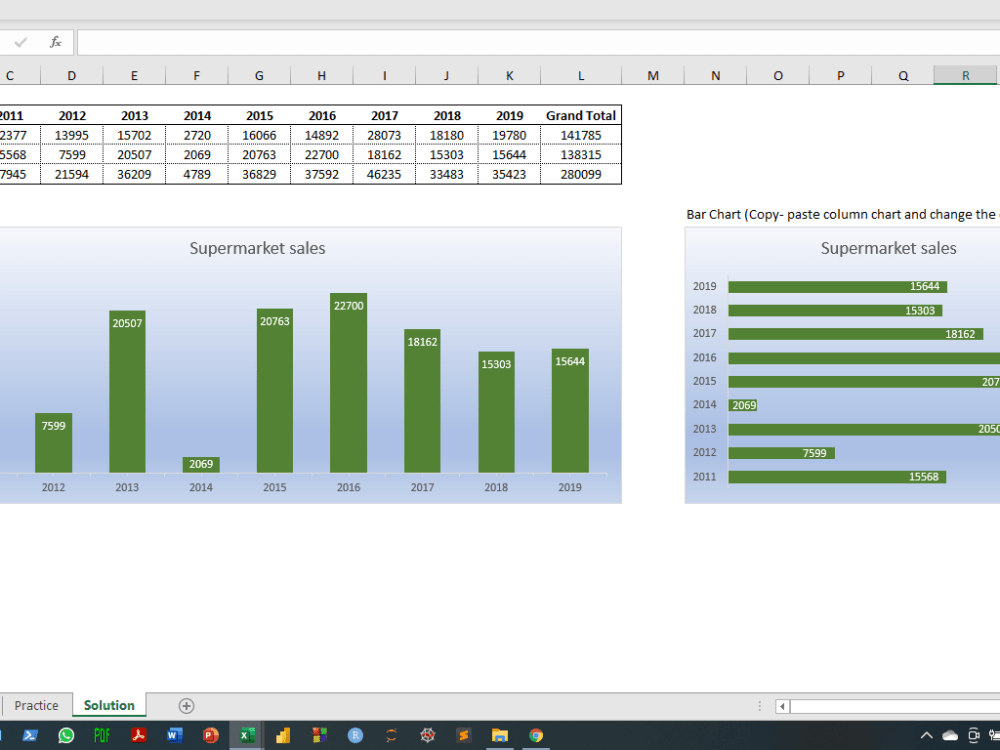Open Adobe Acrobat from the taskbar
This screenshot has width=1000, height=750.
pyautogui.click(x=139, y=735)
